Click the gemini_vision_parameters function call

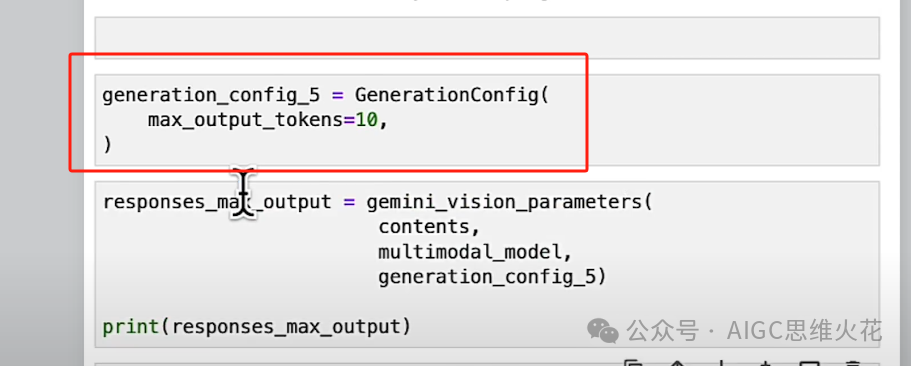click(504, 202)
